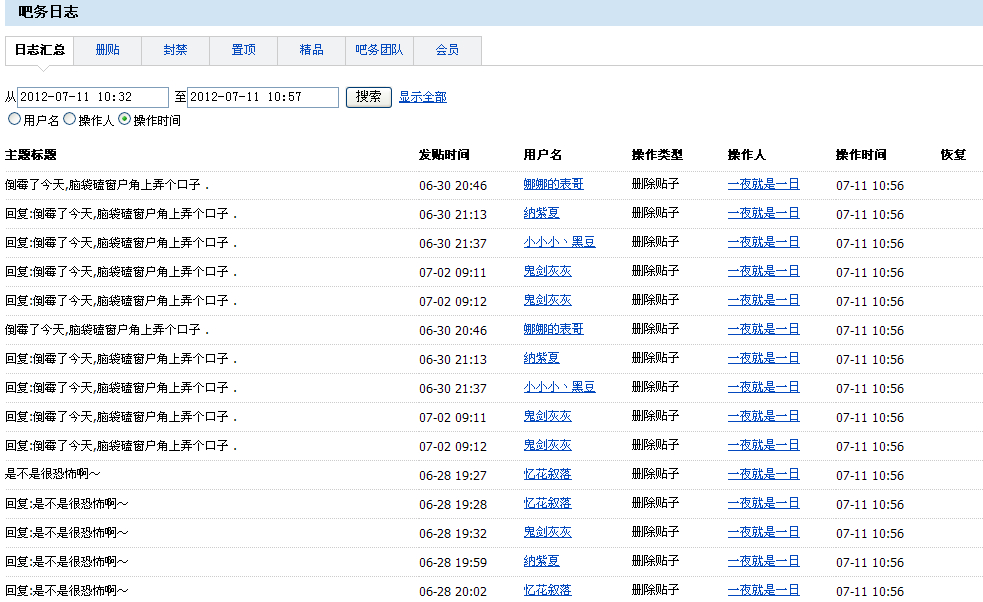Click the post time 06-28 19:32

[x=453, y=533]
